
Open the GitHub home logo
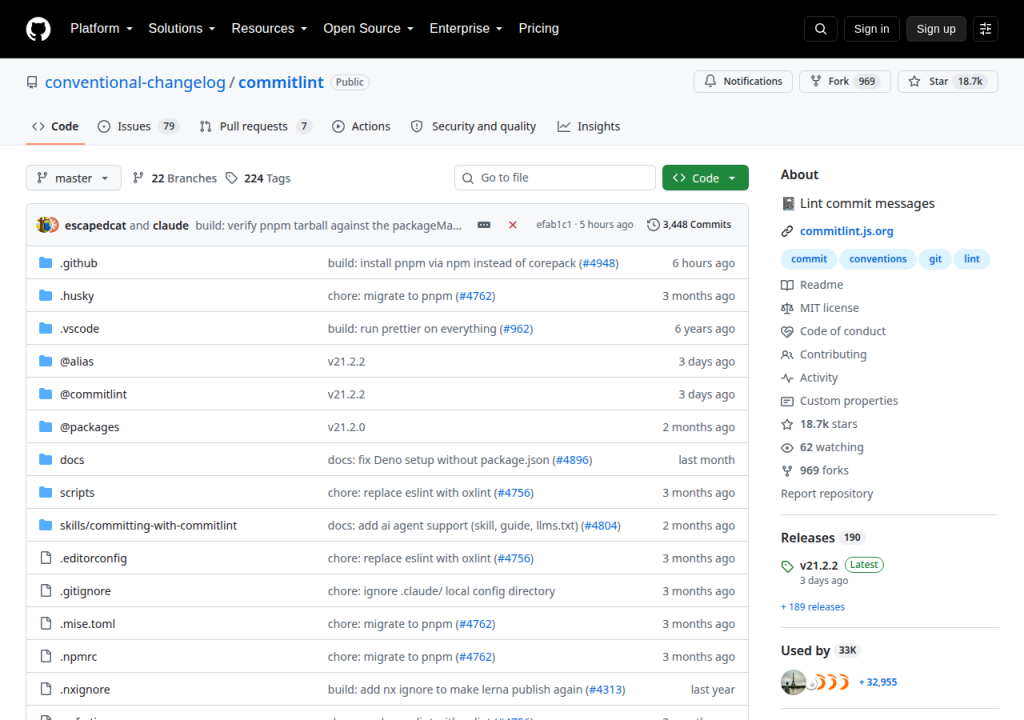click(x=38, y=29)
